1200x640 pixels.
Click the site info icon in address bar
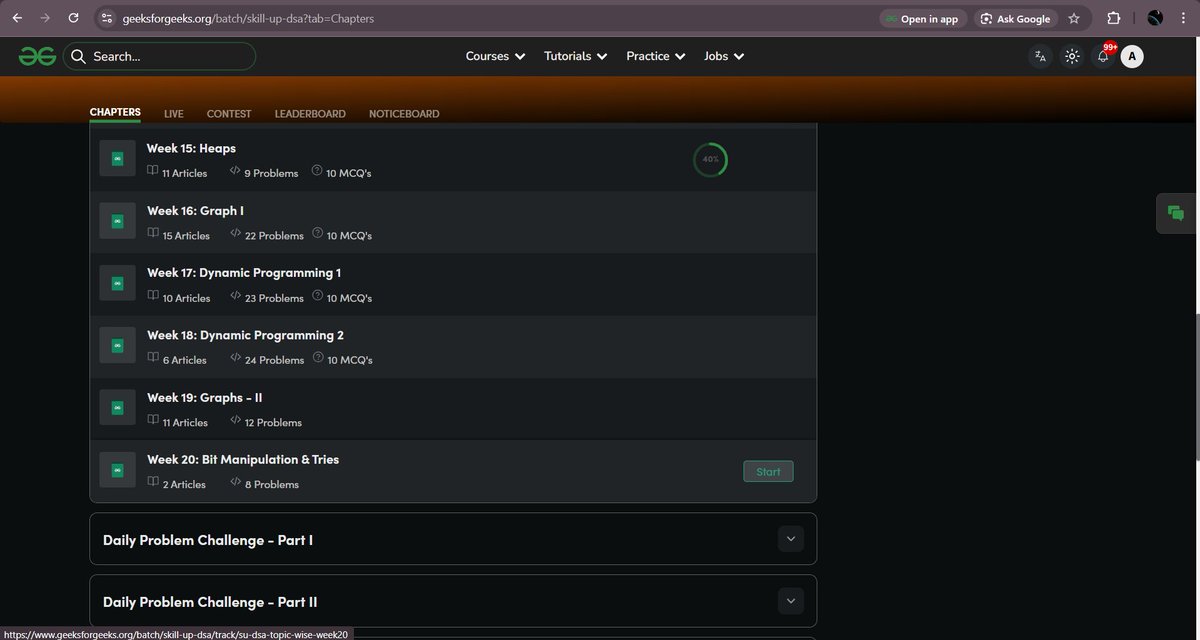108,18
